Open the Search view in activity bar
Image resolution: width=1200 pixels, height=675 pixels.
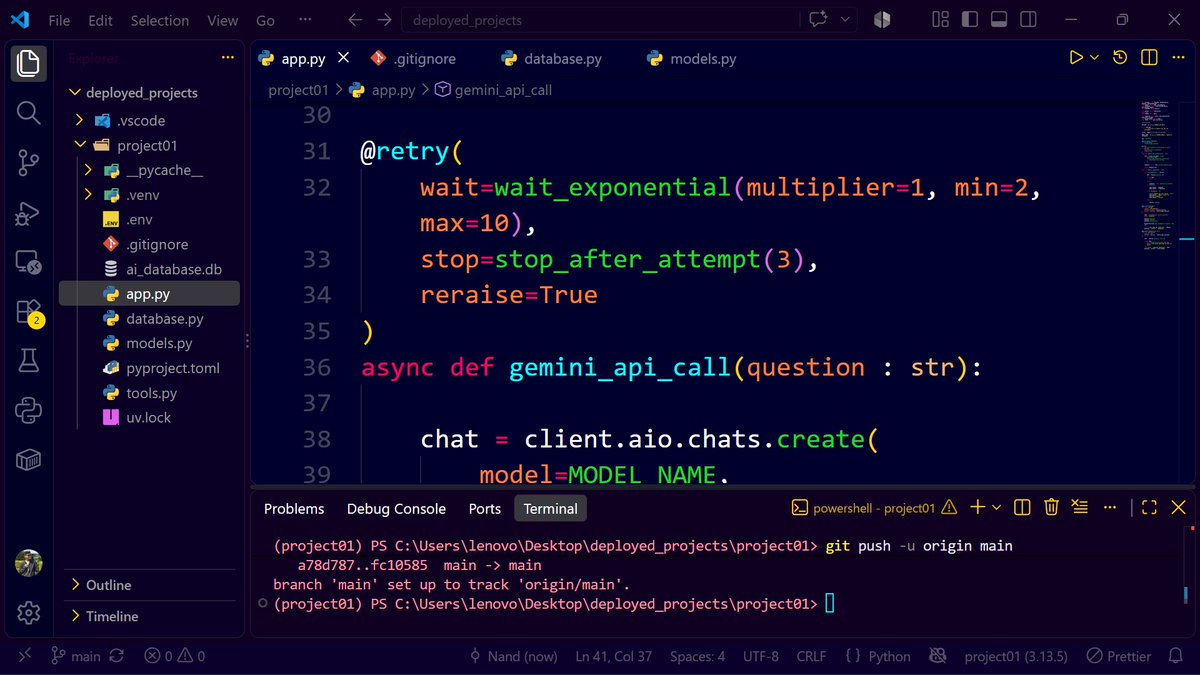coord(28,113)
